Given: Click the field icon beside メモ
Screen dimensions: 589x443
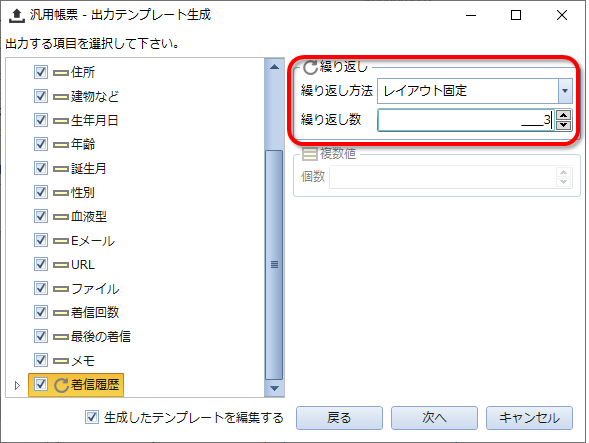Looking at the screenshot, I should tap(61, 361).
